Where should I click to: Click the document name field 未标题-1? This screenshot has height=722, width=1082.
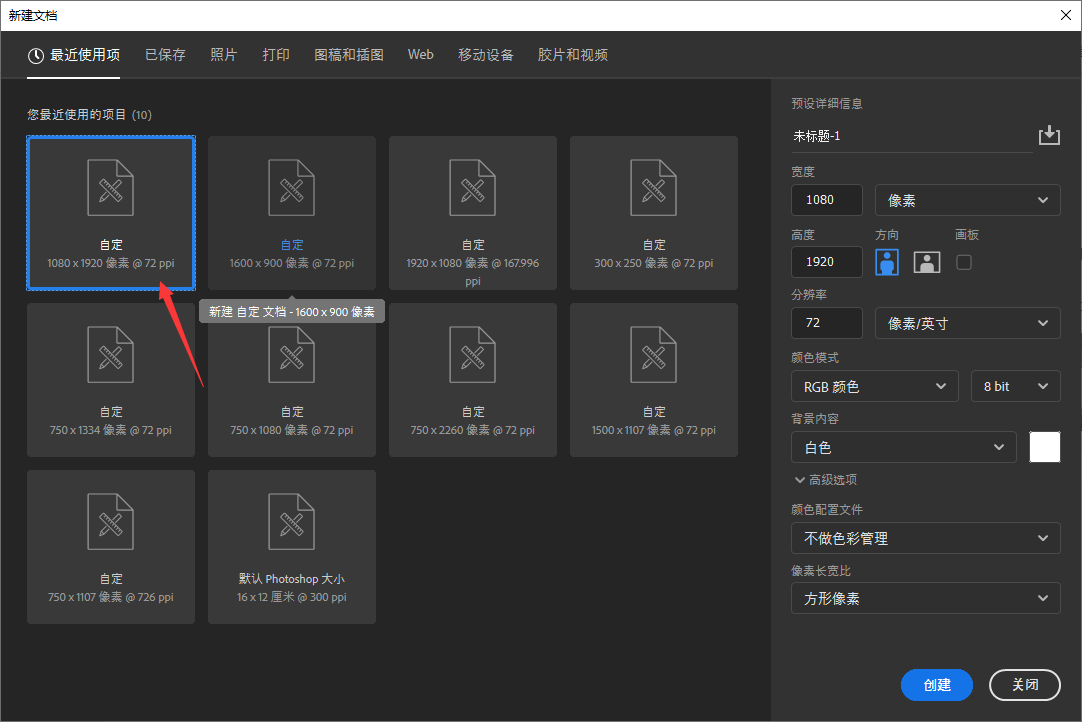tap(912, 136)
